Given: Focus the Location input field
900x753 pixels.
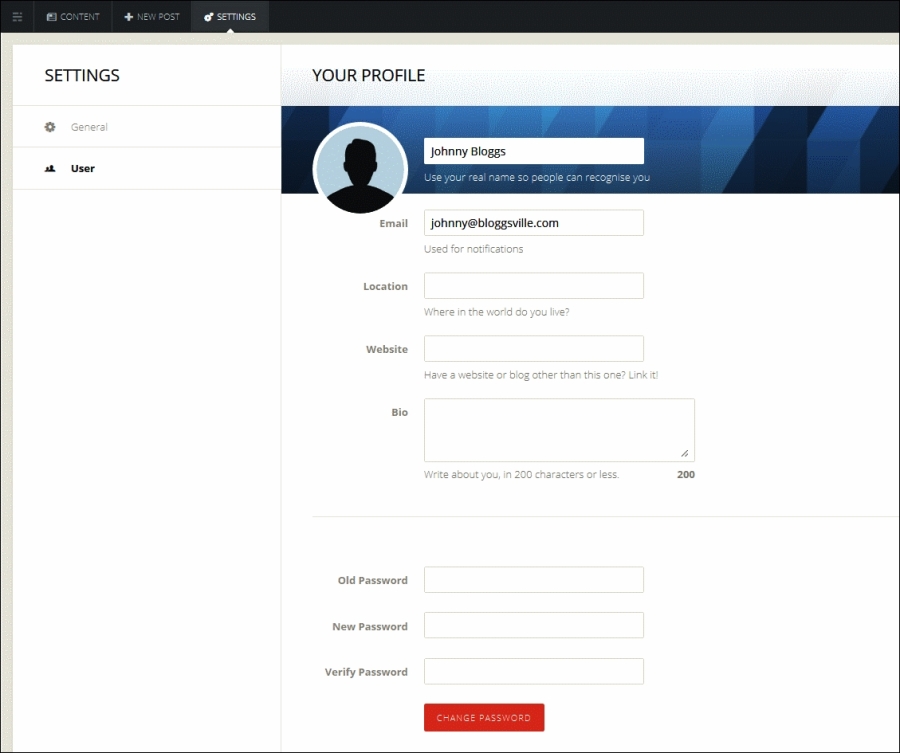Looking at the screenshot, I should tap(534, 286).
